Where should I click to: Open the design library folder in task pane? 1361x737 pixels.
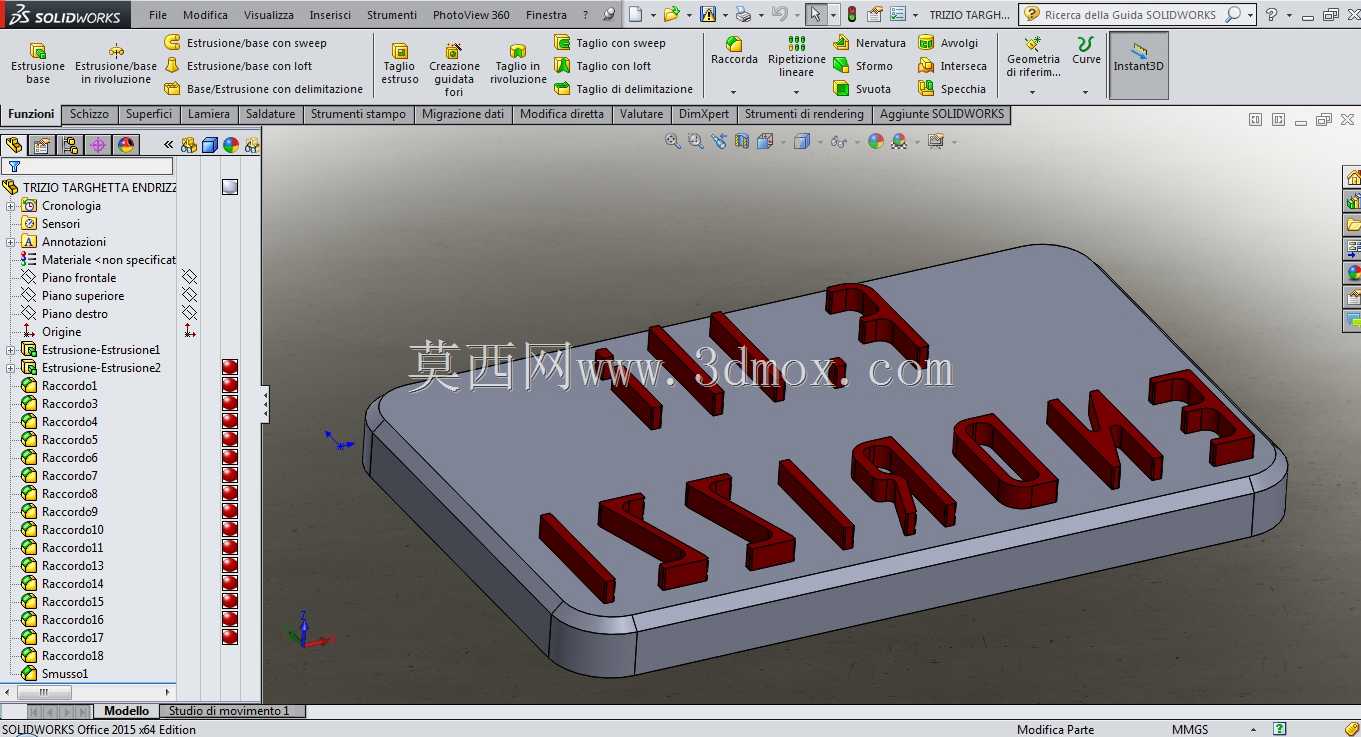click(x=1353, y=225)
